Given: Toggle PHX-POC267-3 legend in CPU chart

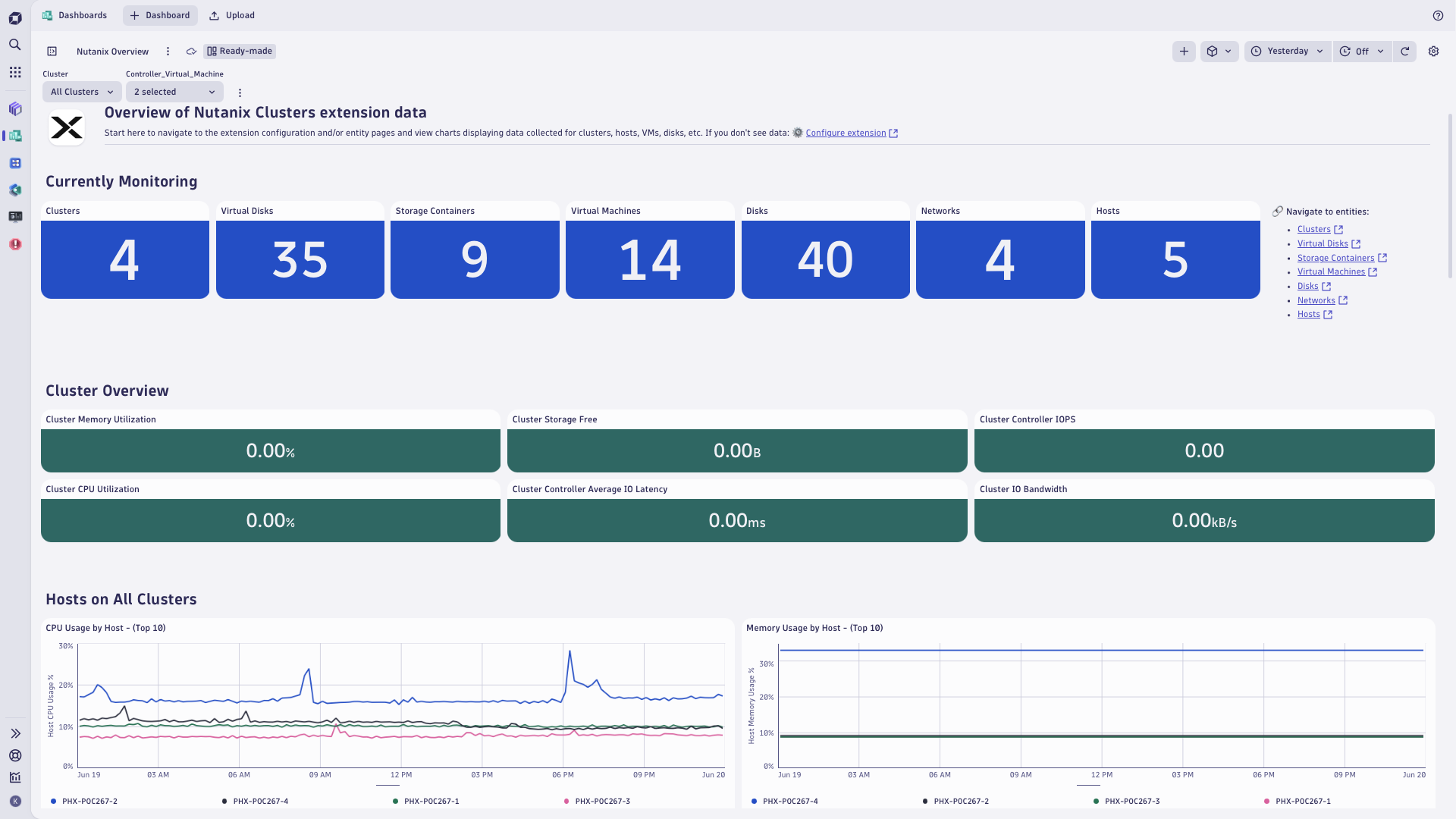Looking at the screenshot, I should (597, 802).
